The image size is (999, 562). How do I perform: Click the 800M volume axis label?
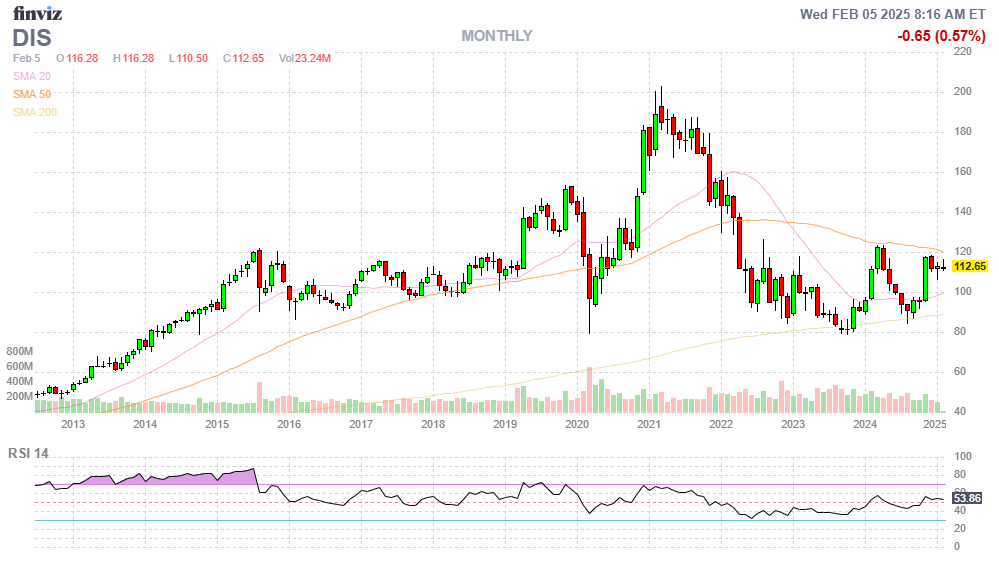[21, 352]
